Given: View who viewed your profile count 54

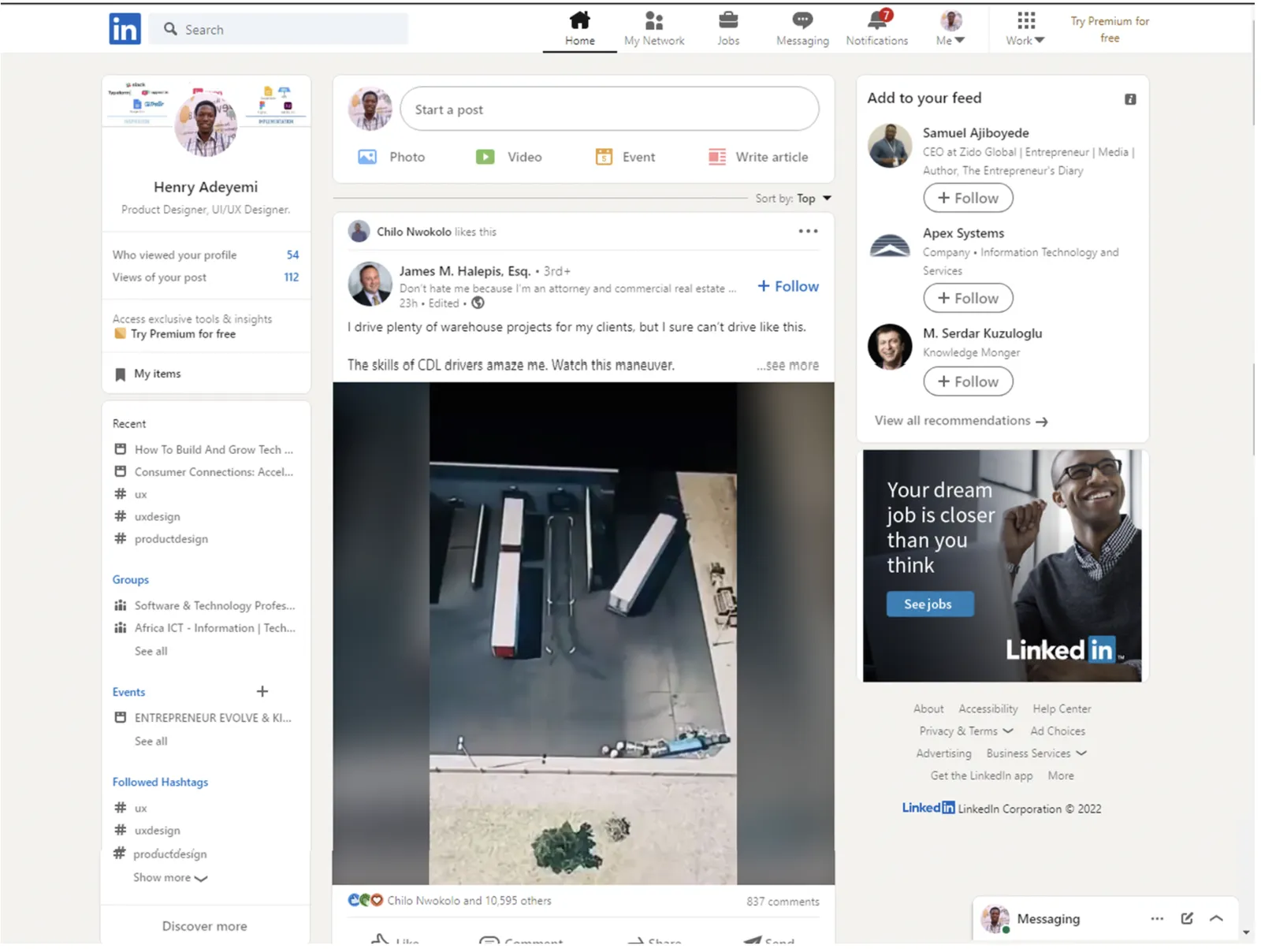Looking at the screenshot, I should point(292,255).
